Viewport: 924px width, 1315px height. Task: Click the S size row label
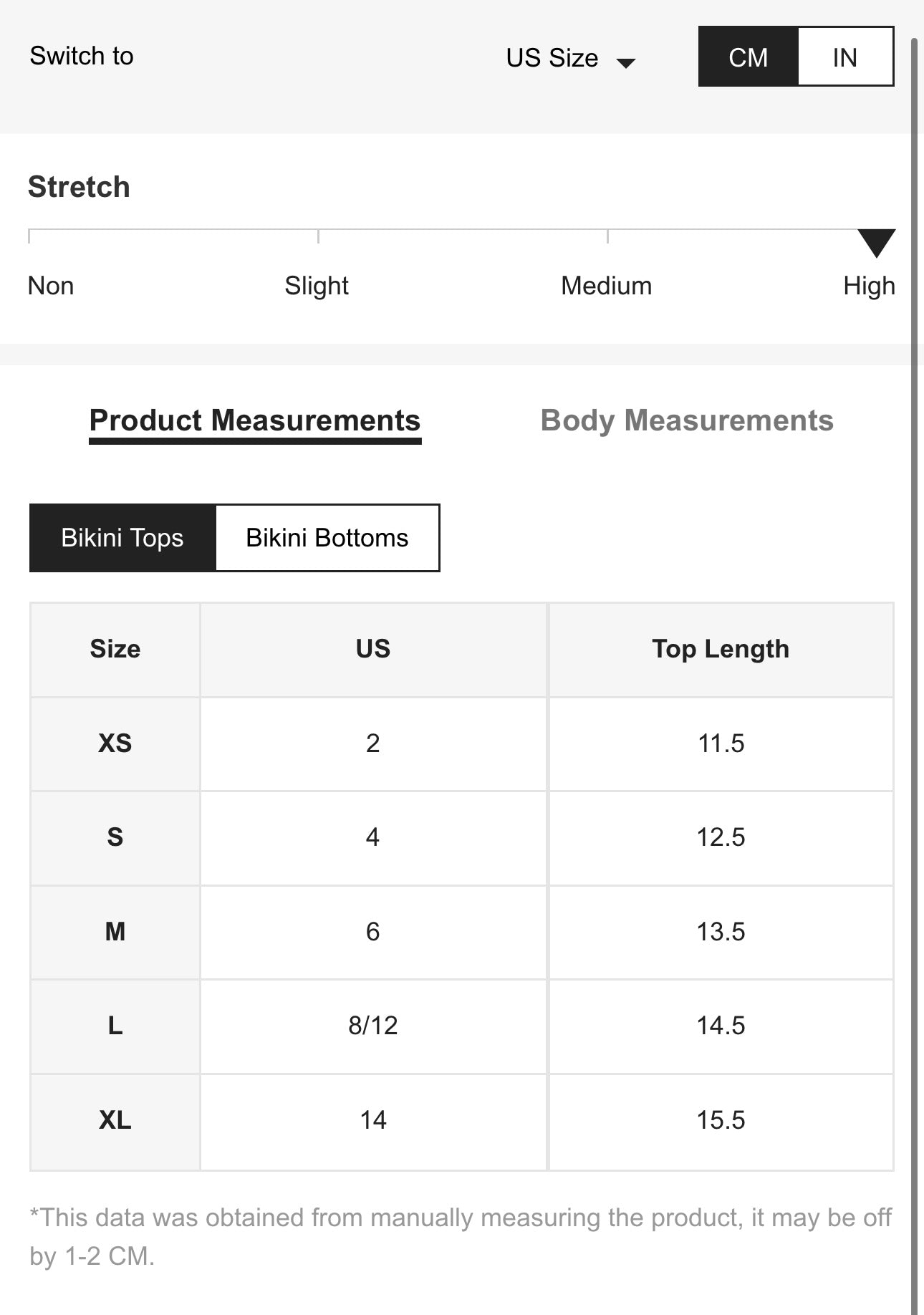point(115,837)
